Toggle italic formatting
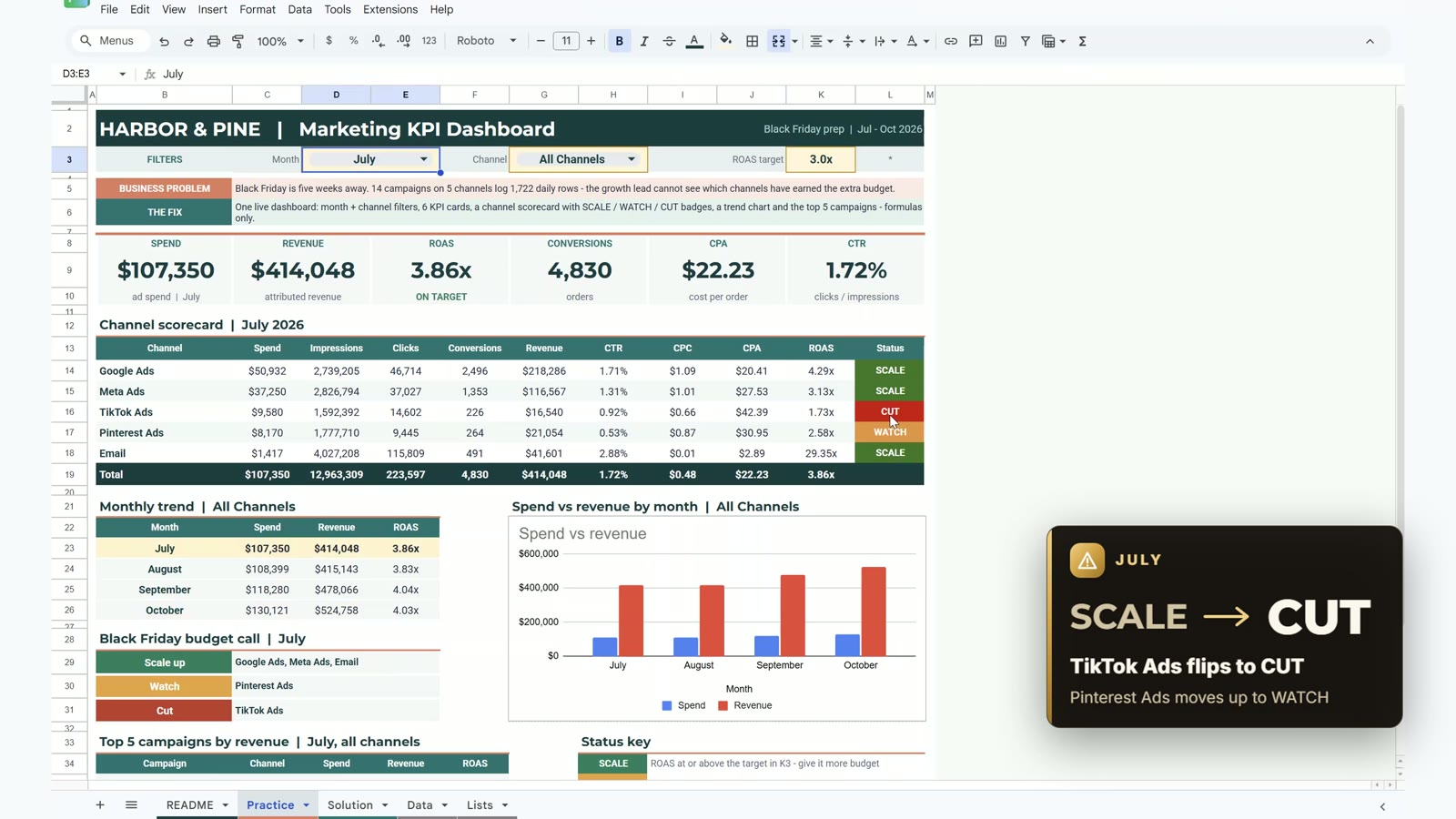 644,41
